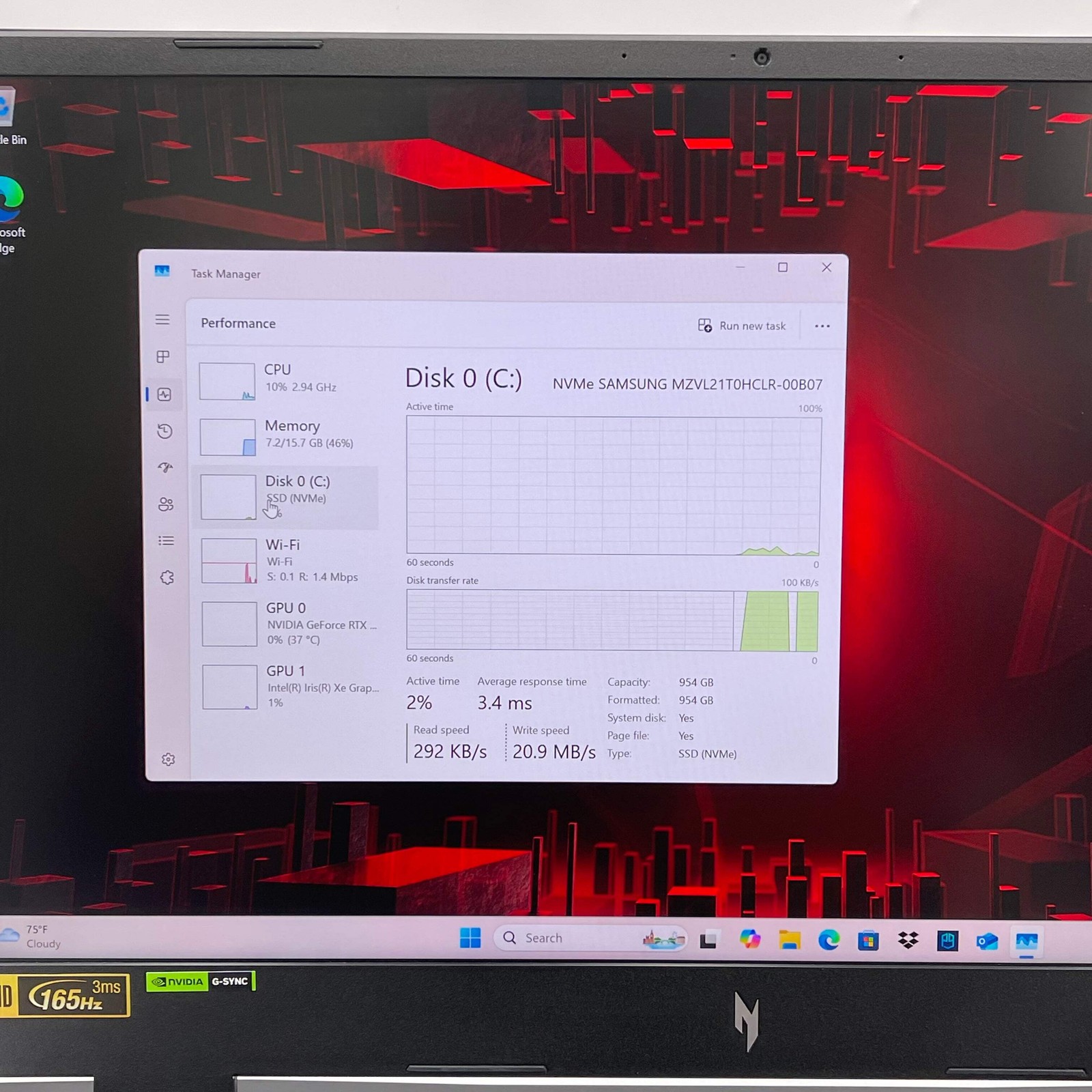
Task: Click the Capacity 954 GB value
Action: point(696,682)
